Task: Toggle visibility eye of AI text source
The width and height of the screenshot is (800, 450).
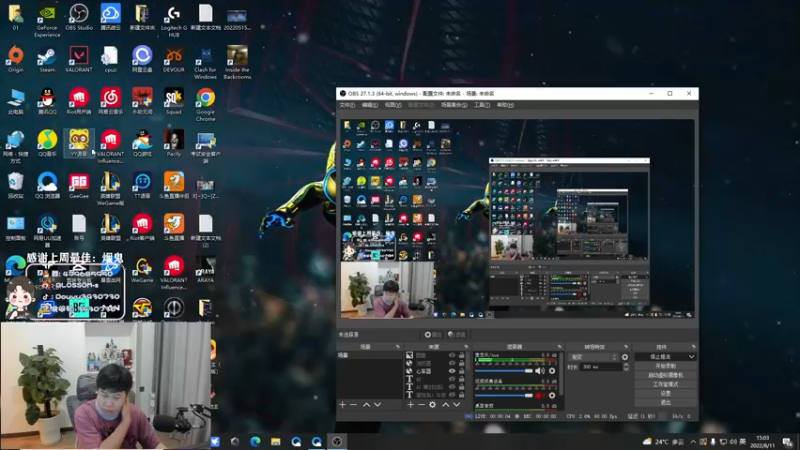Action: pyautogui.click(x=452, y=379)
